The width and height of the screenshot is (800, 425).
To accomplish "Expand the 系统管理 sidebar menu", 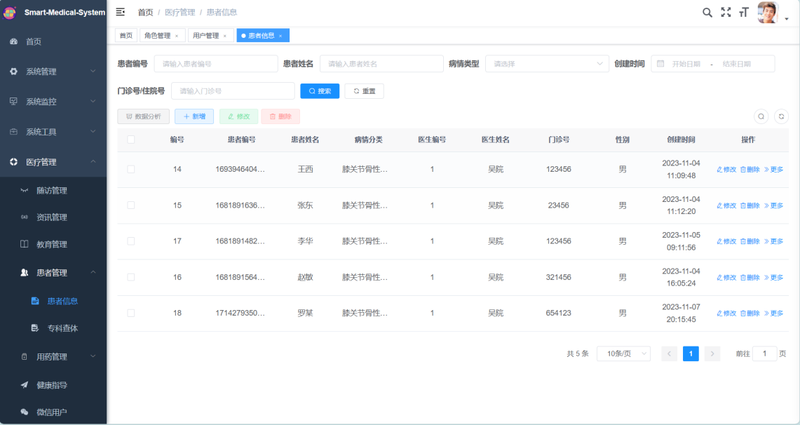I will click(x=53, y=71).
